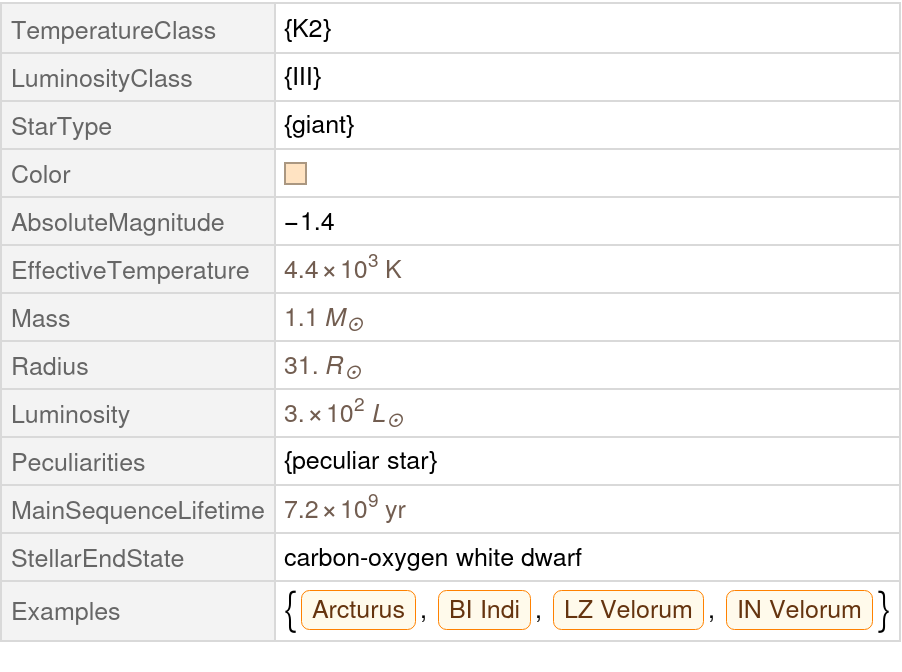902x672 pixels.
Task: Open the Arcturus entity link
Action: point(358,610)
